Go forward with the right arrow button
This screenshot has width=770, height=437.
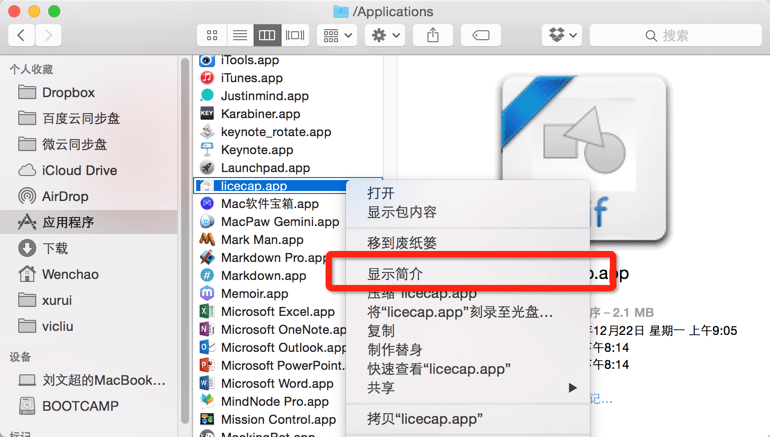tap(48, 35)
